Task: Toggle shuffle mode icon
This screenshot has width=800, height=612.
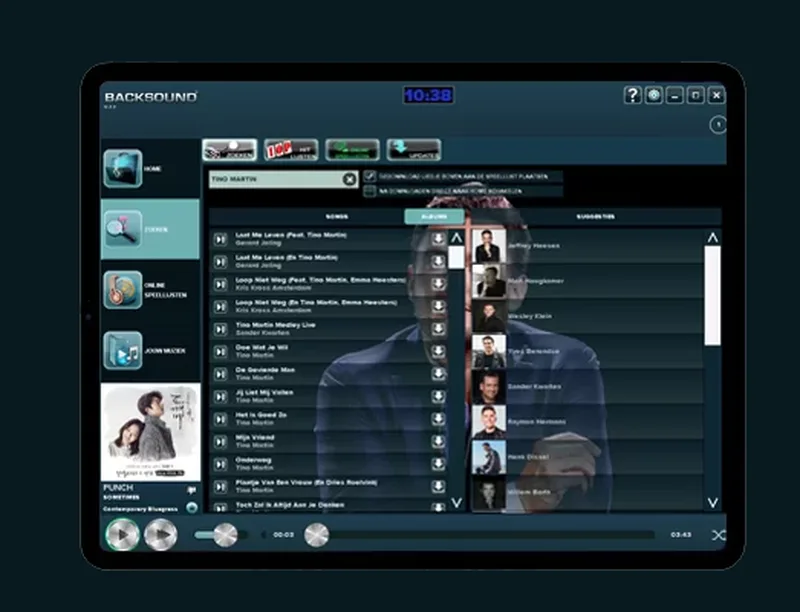Action: tap(718, 535)
